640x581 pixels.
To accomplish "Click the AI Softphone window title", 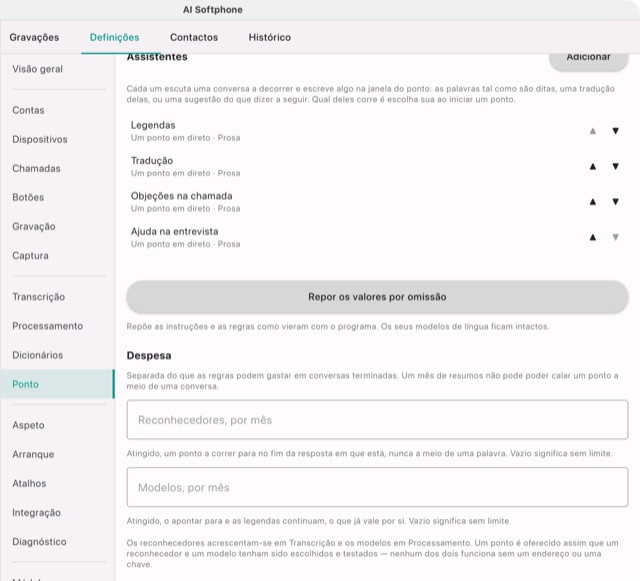I will 213,10.
